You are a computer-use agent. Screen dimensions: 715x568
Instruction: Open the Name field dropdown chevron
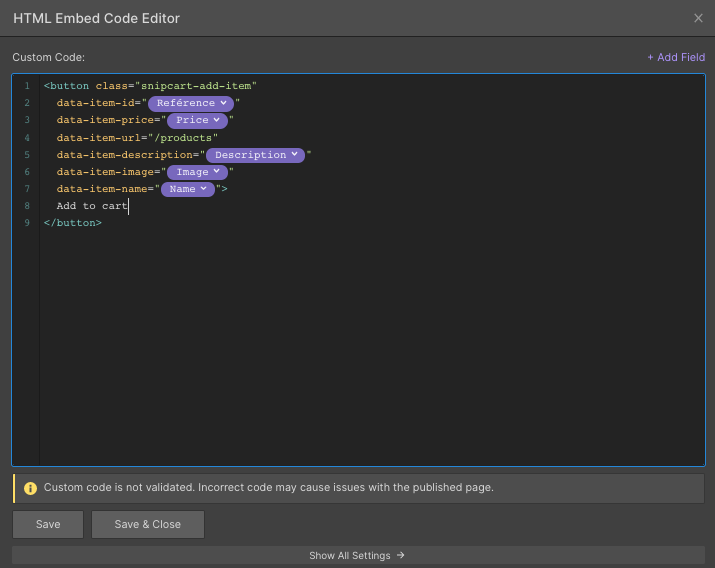203,189
